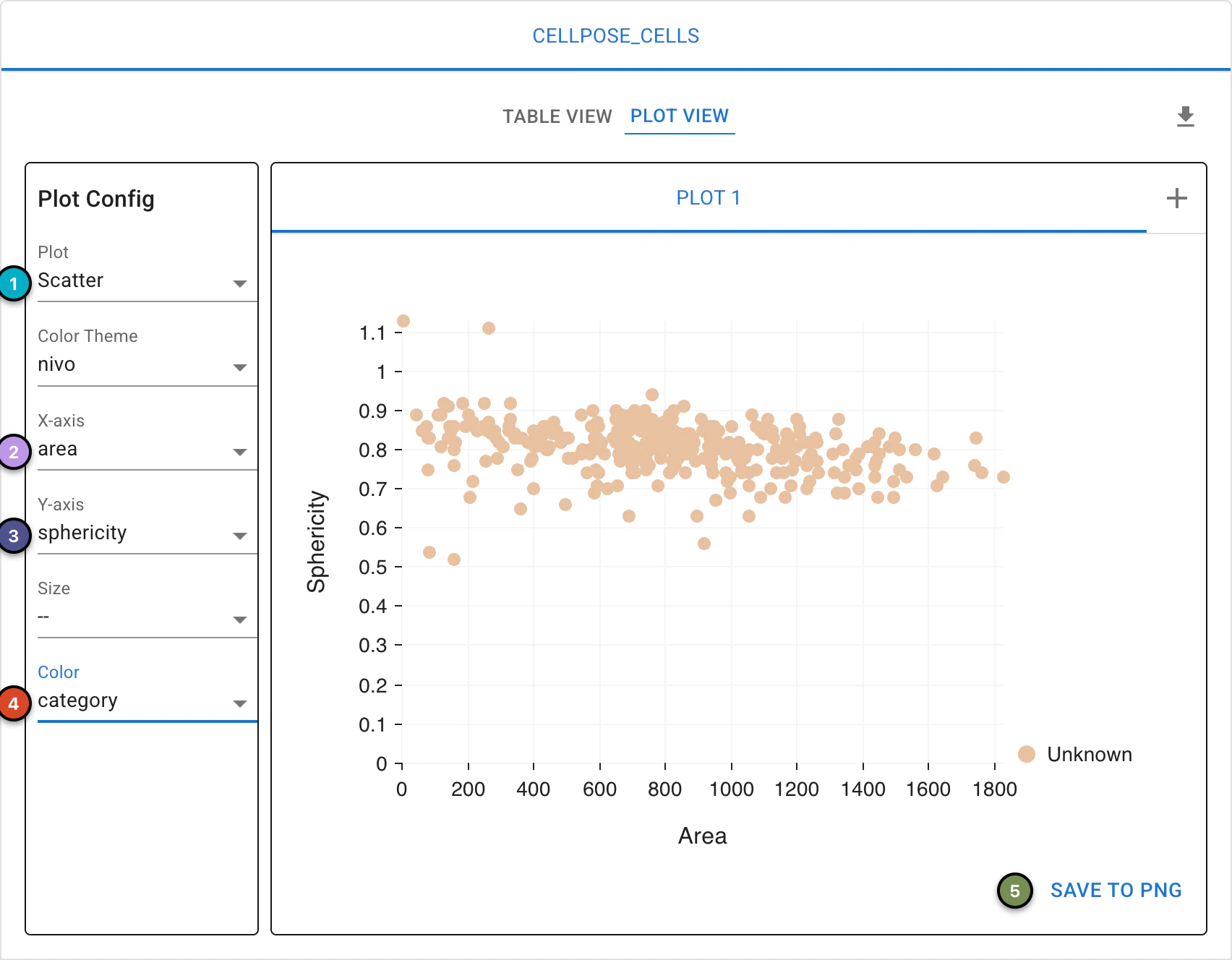Expand the Y-axis dropdown set to sphericity
The image size is (1232, 960).
pyautogui.click(x=147, y=533)
